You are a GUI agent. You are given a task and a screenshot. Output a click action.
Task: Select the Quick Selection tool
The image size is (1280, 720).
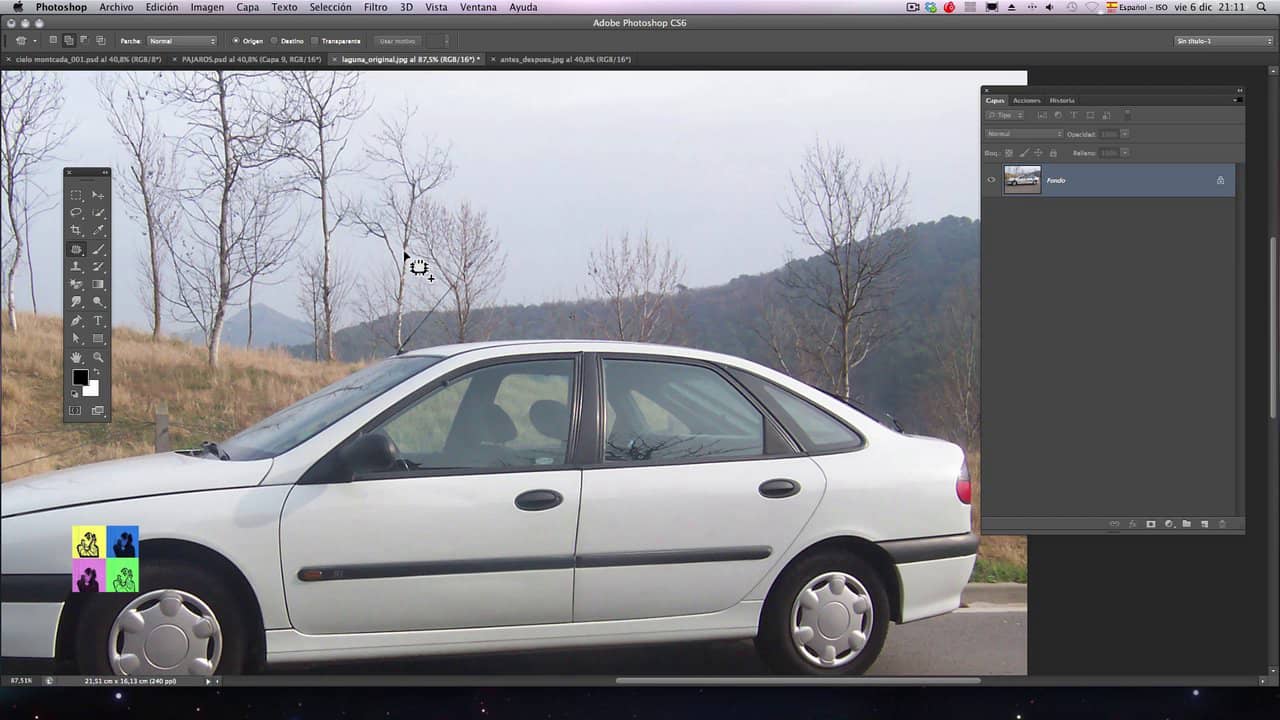pyautogui.click(x=98, y=213)
